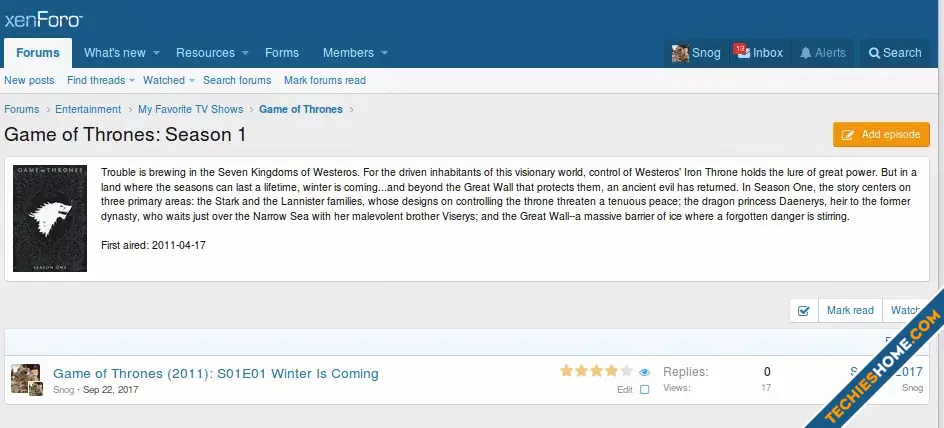944x428 pixels.
Task: Click the Replies count label
Action: click(x=686, y=372)
